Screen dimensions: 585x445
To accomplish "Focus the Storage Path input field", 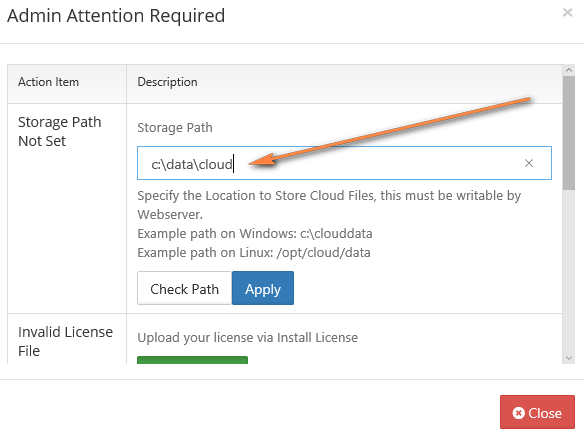I will click(x=344, y=163).
